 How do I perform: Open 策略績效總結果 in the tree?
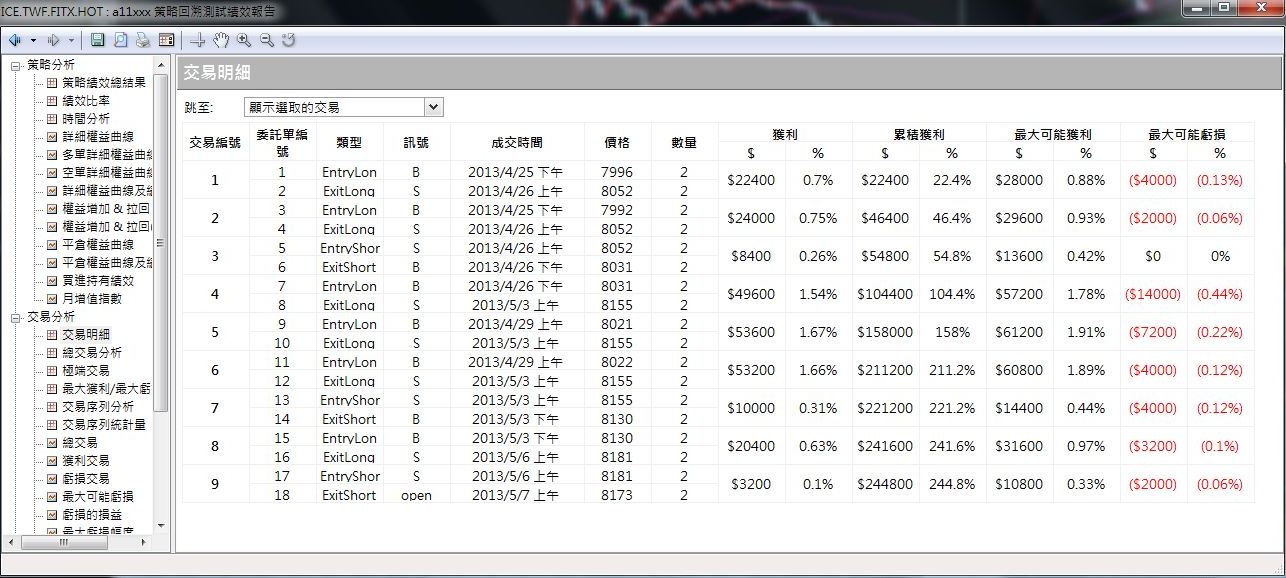(x=104, y=83)
